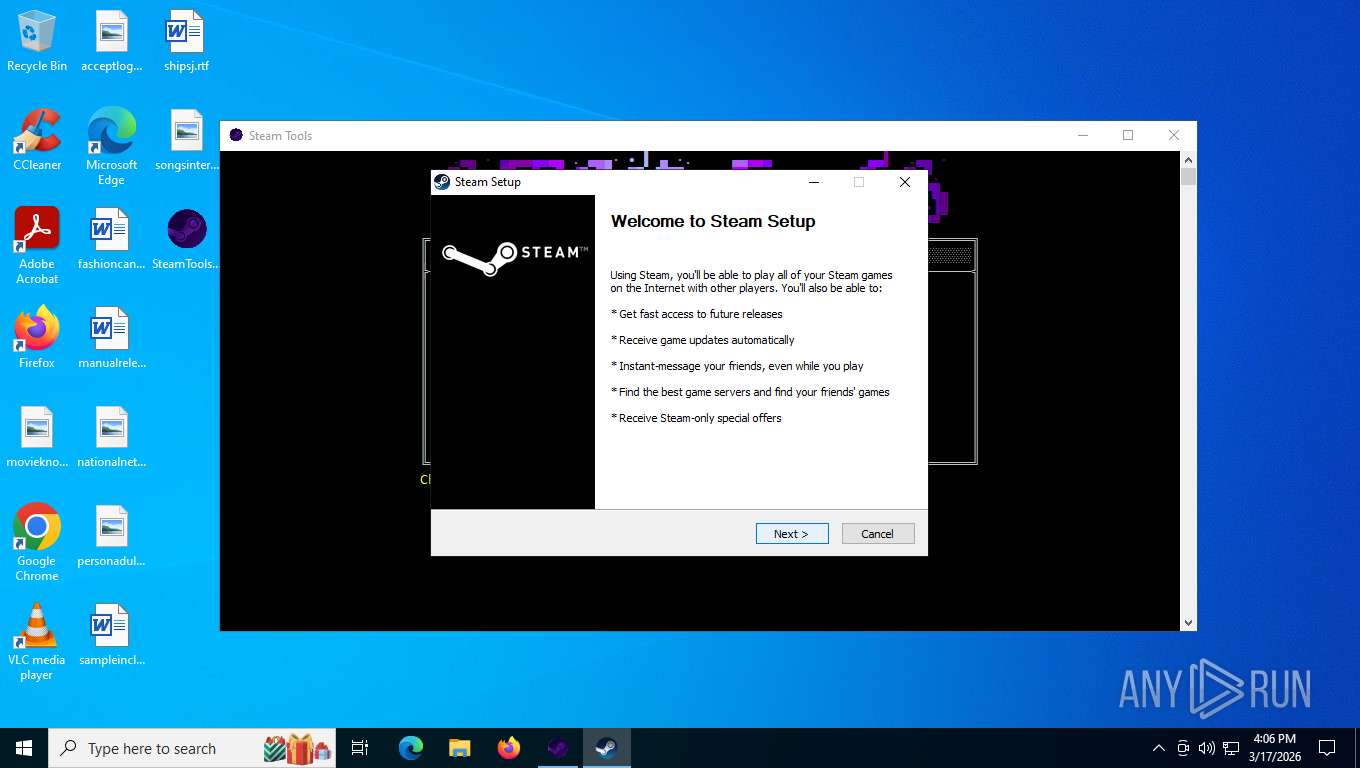Select the songsinter image file icon
This screenshot has width=1360, height=768.
coord(187,140)
